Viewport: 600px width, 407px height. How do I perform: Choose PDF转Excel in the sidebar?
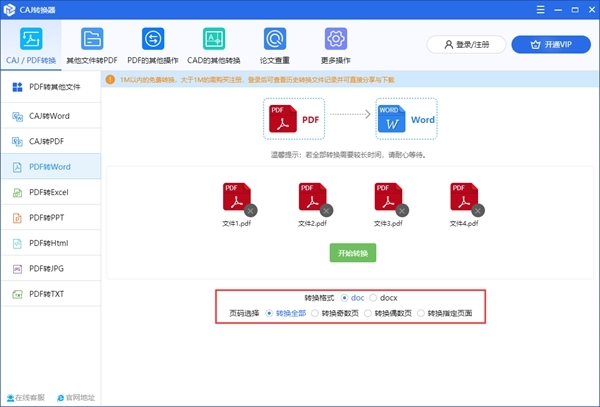click(x=50, y=192)
